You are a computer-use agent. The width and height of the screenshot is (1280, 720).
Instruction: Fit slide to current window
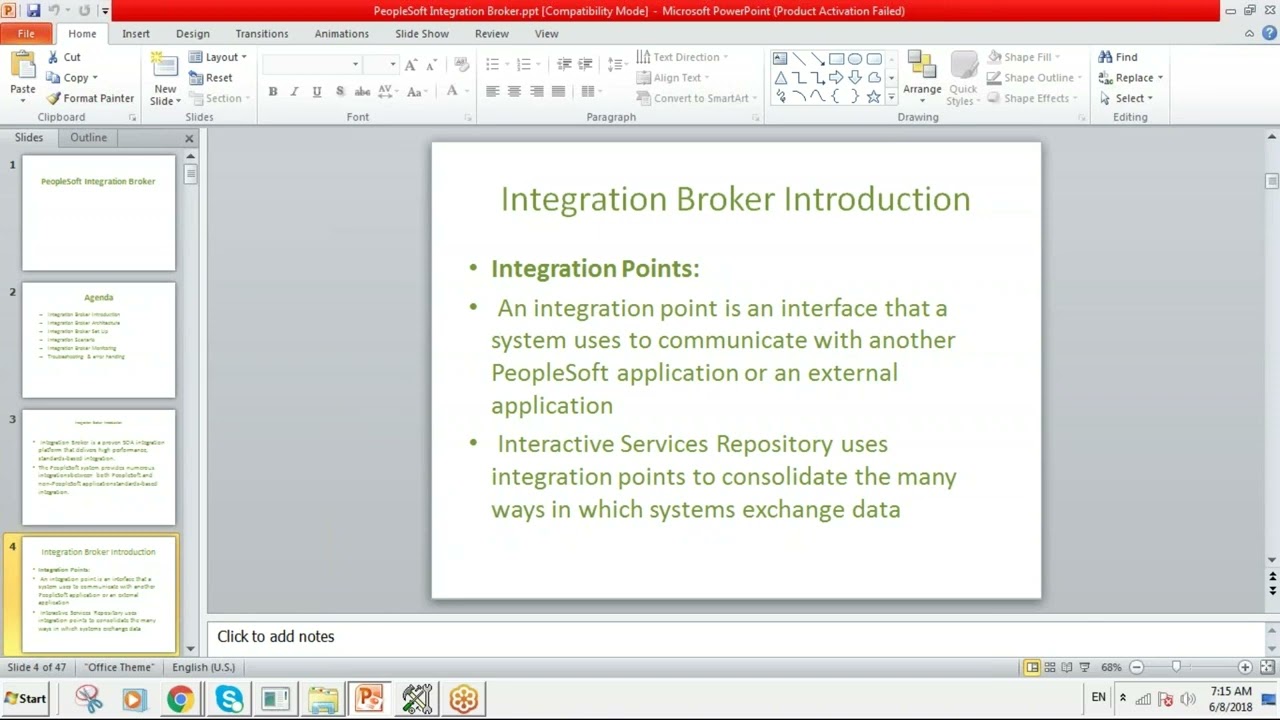(x=1268, y=667)
